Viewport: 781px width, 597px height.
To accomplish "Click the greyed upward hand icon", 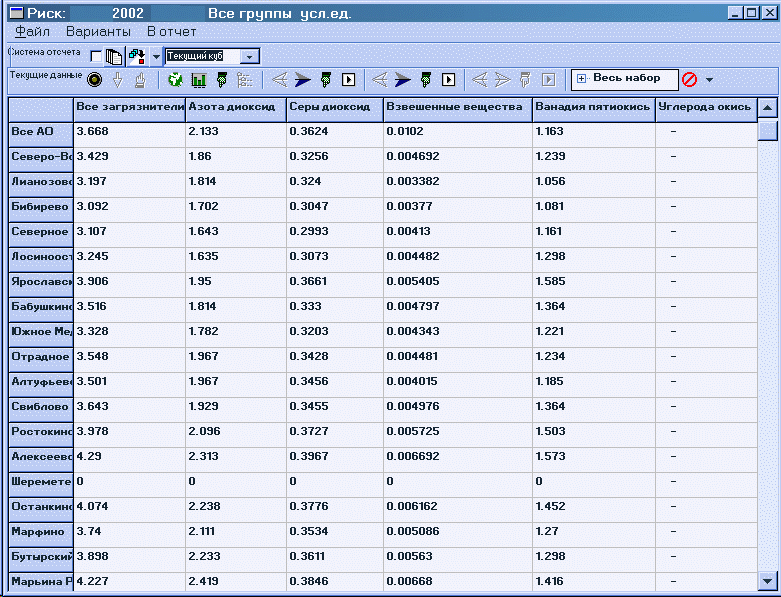I will coord(140,80).
